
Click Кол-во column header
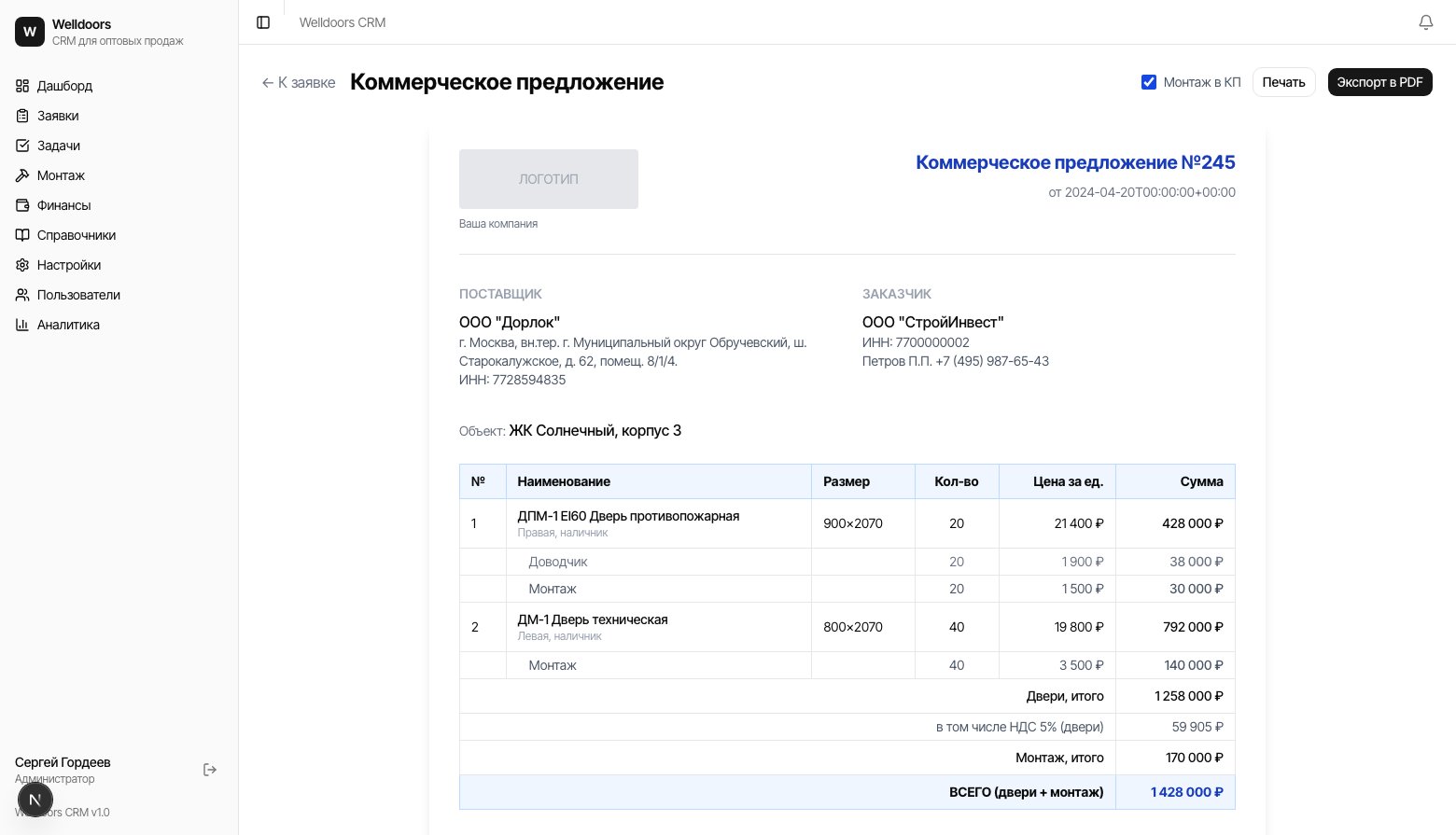(957, 481)
